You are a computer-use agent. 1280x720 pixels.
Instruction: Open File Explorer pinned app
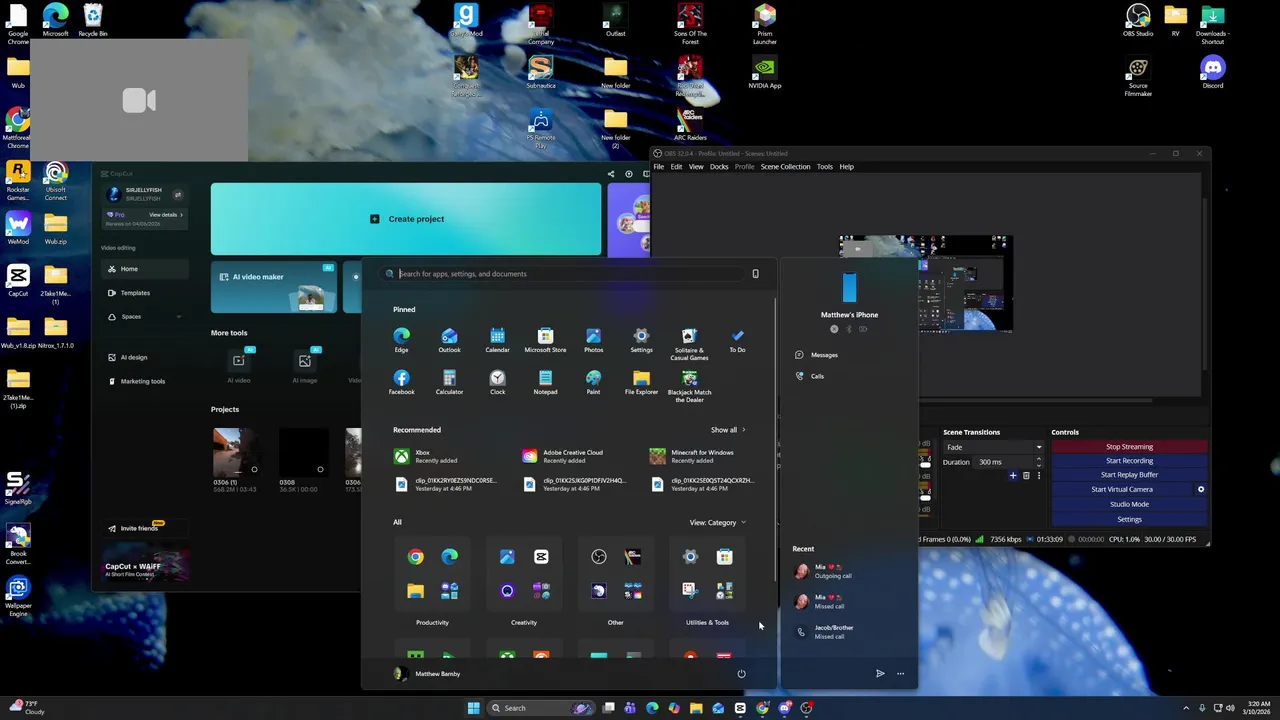(x=641, y=382)
